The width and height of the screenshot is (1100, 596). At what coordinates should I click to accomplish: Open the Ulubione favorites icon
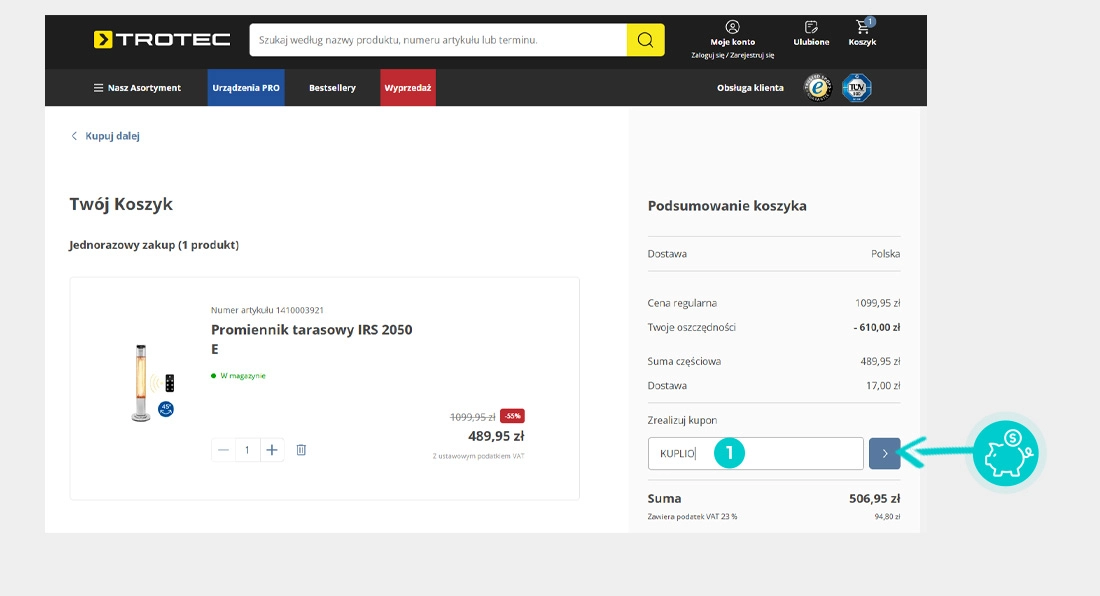(811, 27)
